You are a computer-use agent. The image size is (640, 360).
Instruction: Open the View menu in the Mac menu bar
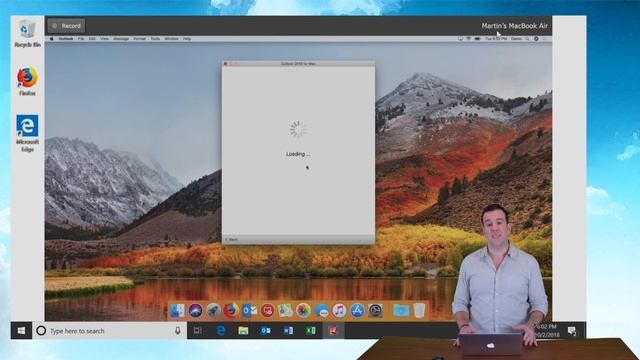(104, 39)
